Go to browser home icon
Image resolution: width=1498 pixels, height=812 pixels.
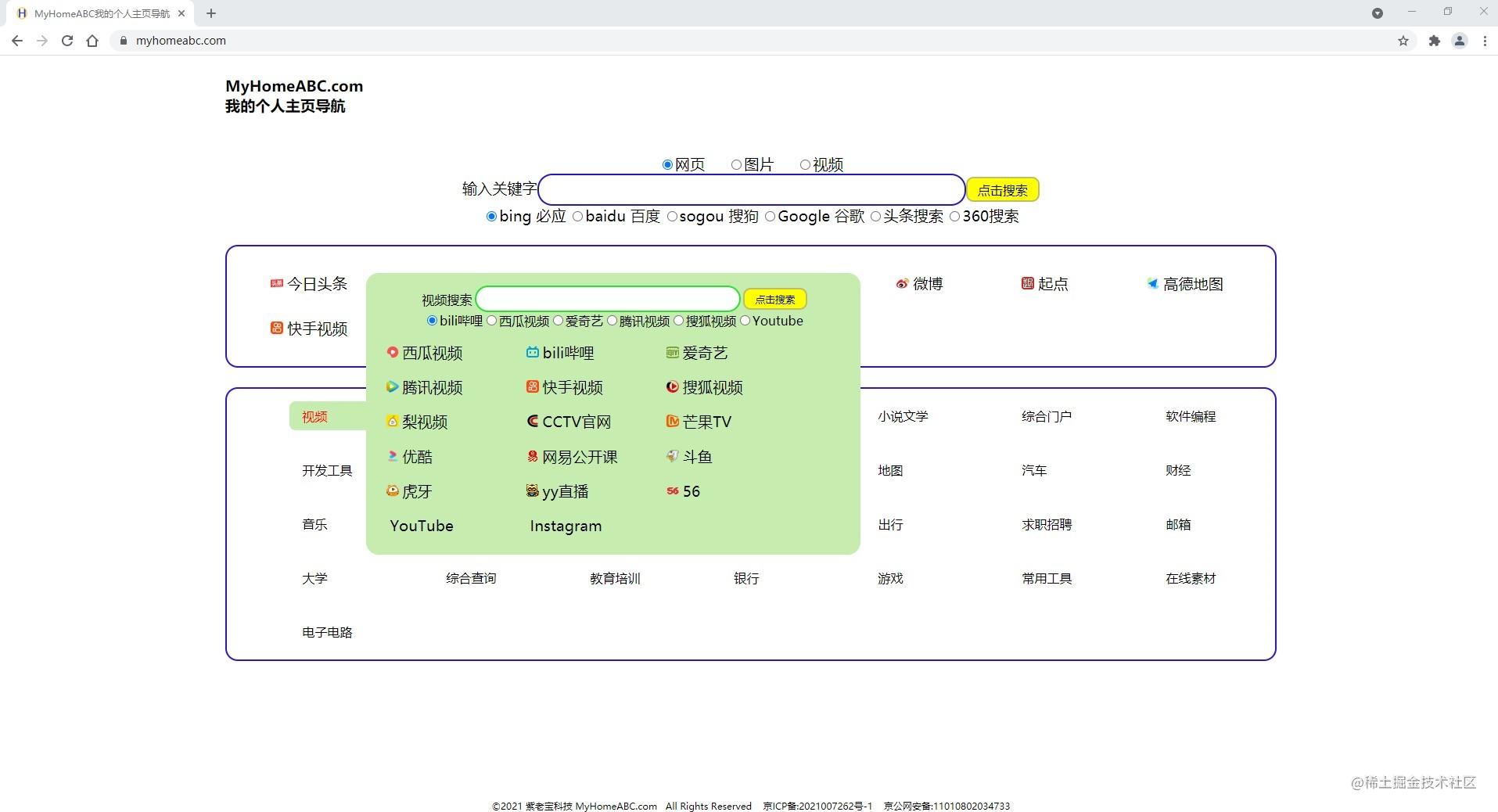coord(92,41)
